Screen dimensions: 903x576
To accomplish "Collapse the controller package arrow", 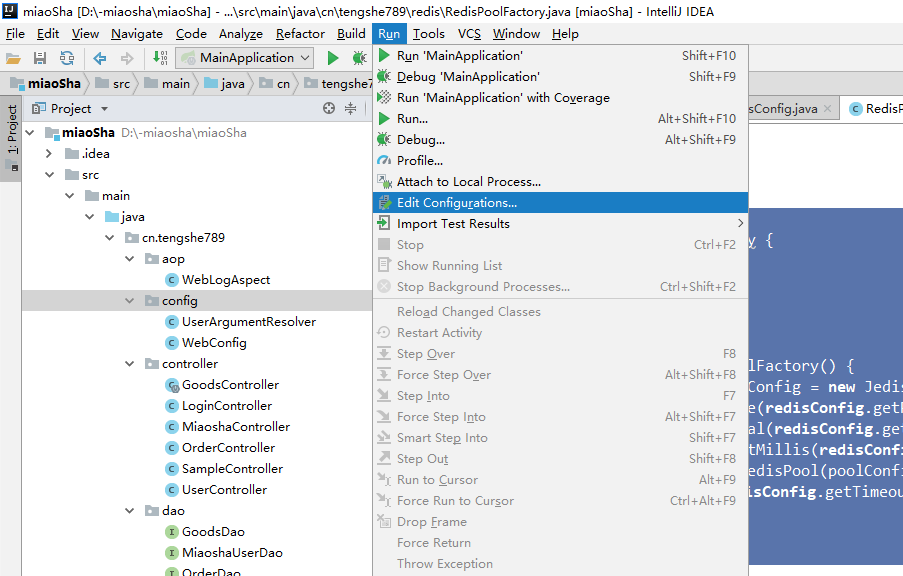I will 130,363.
